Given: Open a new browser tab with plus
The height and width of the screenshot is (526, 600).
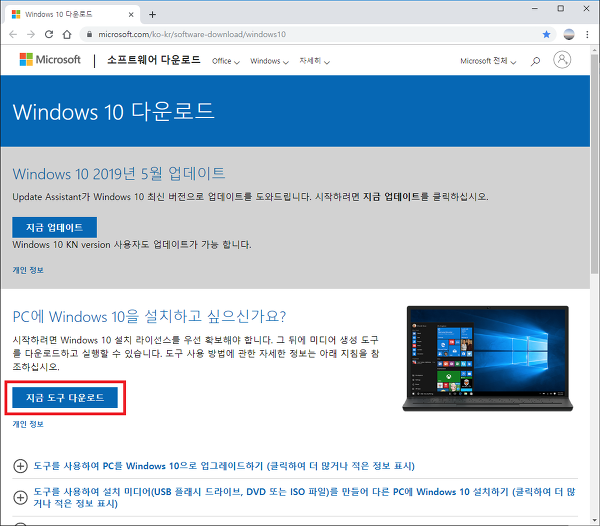Looking at the screenshot, I should click(x=152, y=15).
